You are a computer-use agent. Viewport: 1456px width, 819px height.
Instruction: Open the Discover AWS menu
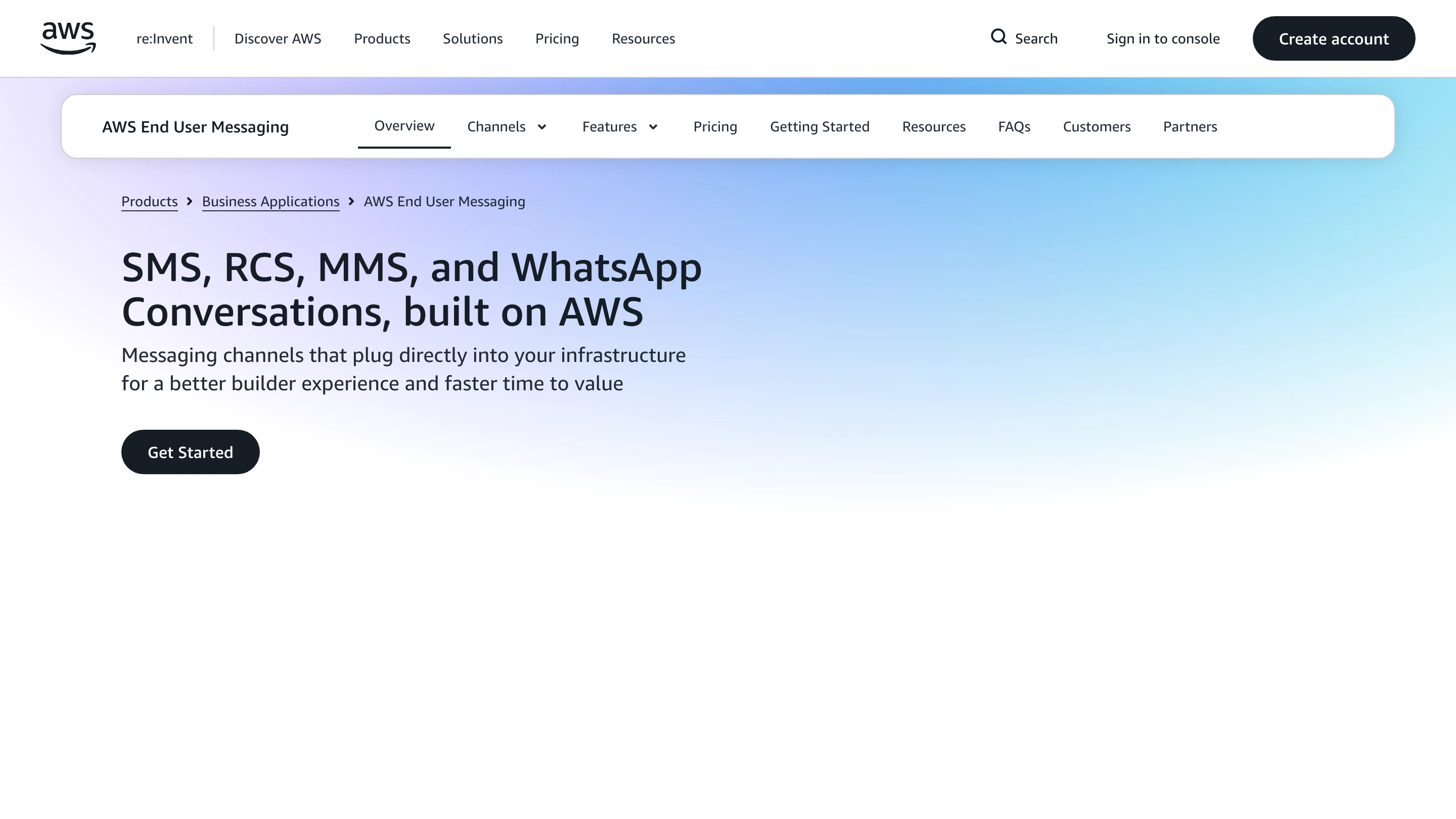[278, 38]
